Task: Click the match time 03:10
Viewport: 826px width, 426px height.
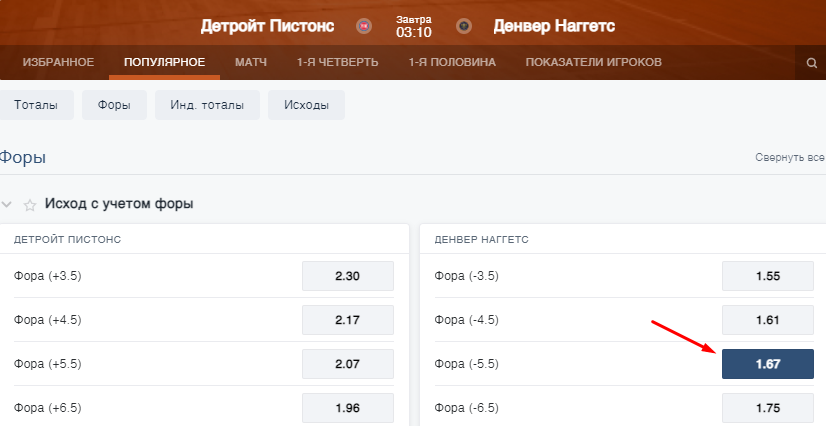Action: [414, 32]
